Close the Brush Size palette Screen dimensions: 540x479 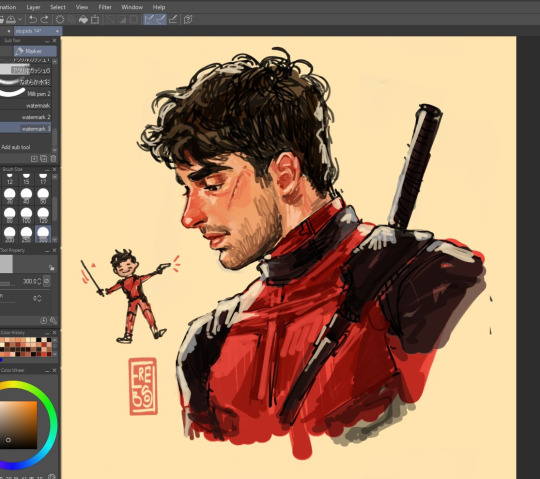click(54, 169)
